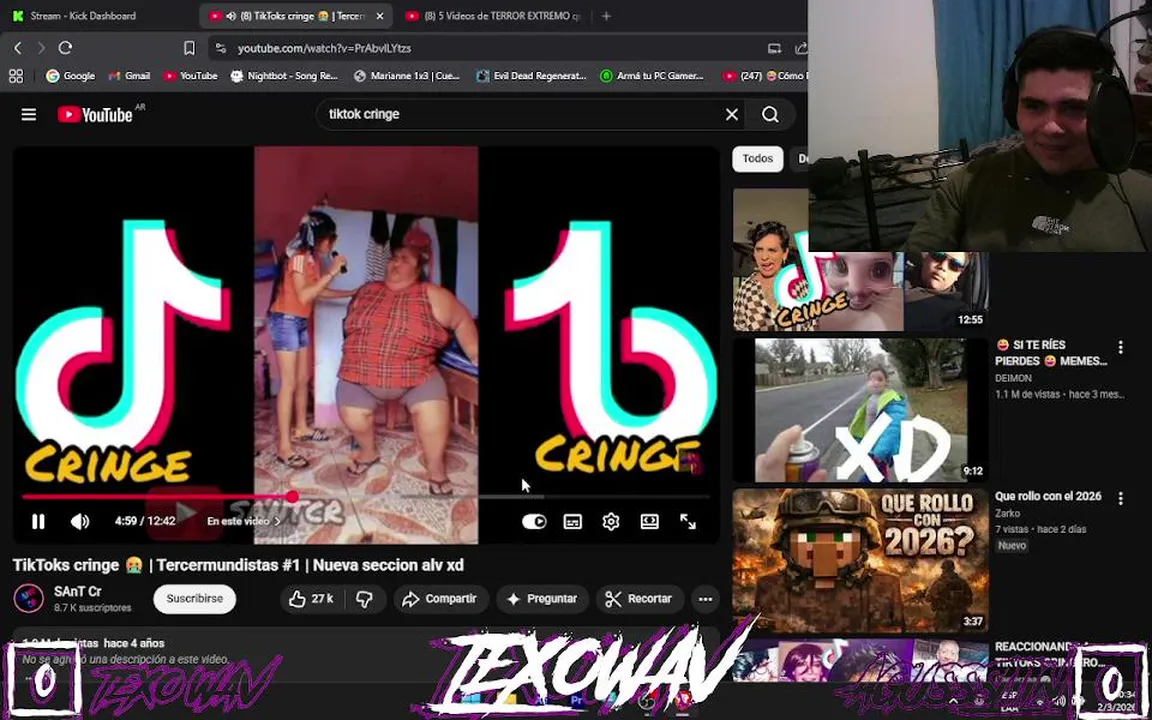Clear the search box with the X
Screen dimensions: 1152x720
[x=732, y=115]
